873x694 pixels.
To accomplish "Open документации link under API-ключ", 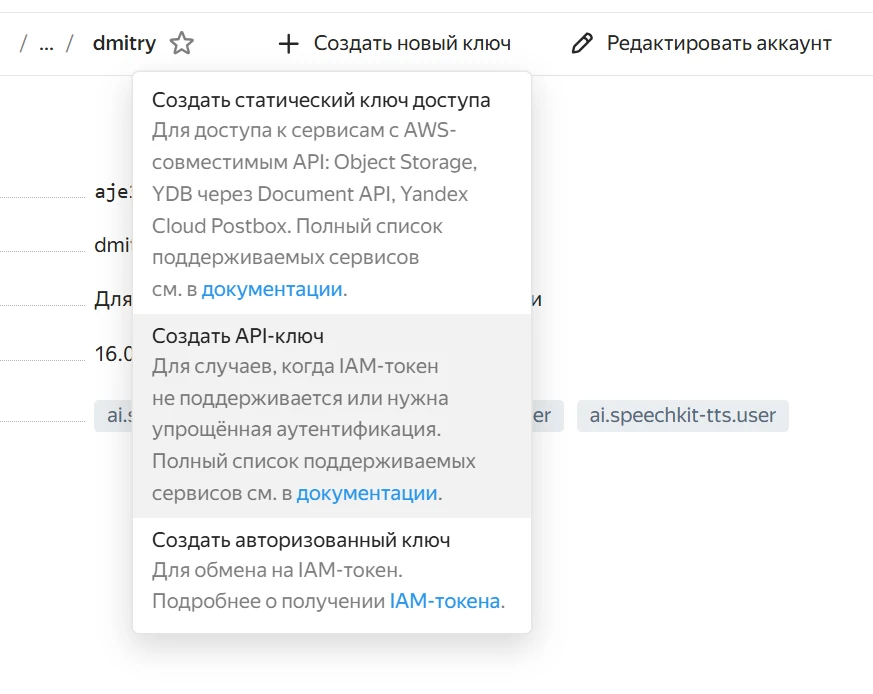I will click(367, 493).
